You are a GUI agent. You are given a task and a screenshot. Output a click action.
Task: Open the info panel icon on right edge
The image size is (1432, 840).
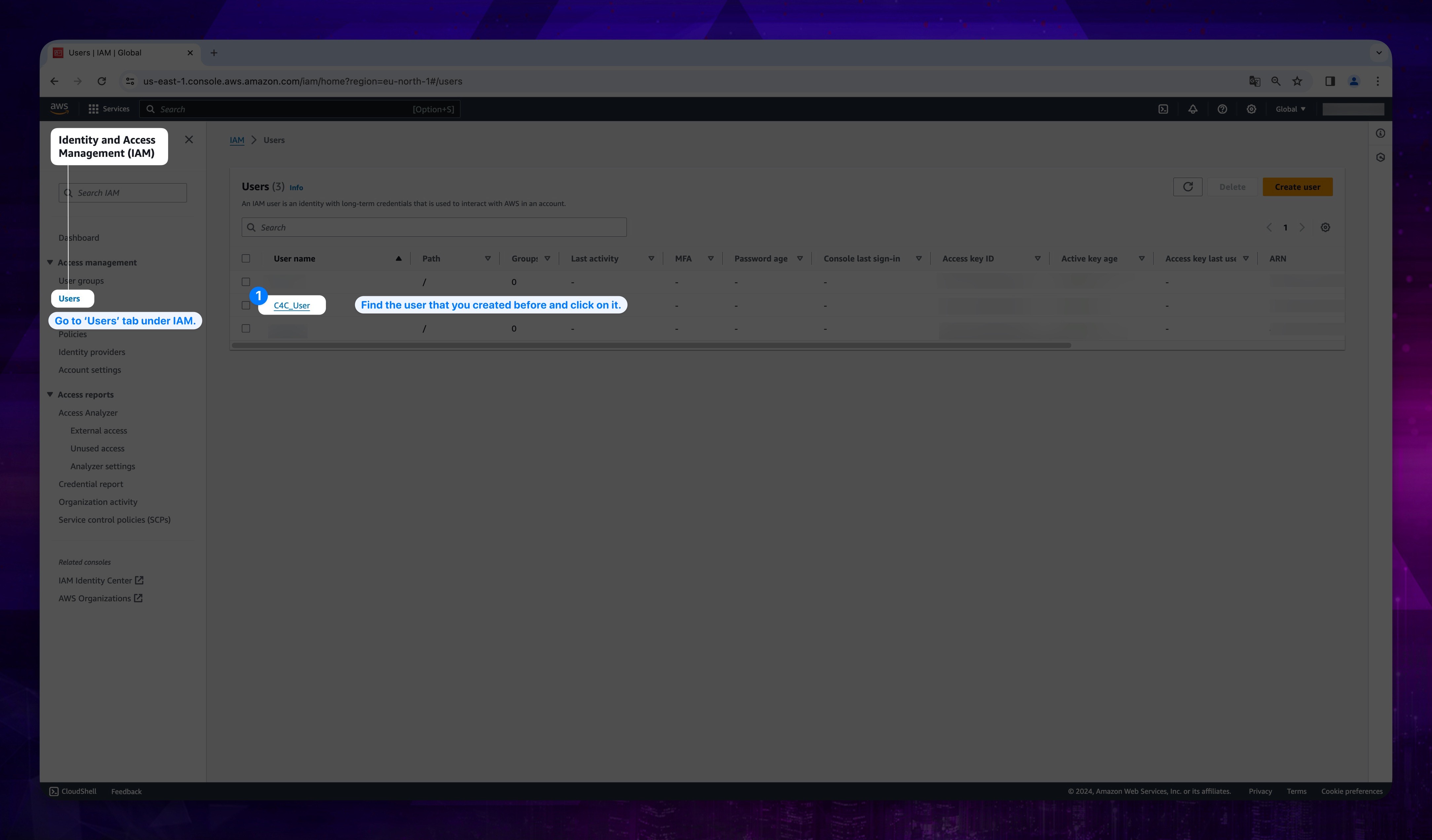coord(1380,133)
